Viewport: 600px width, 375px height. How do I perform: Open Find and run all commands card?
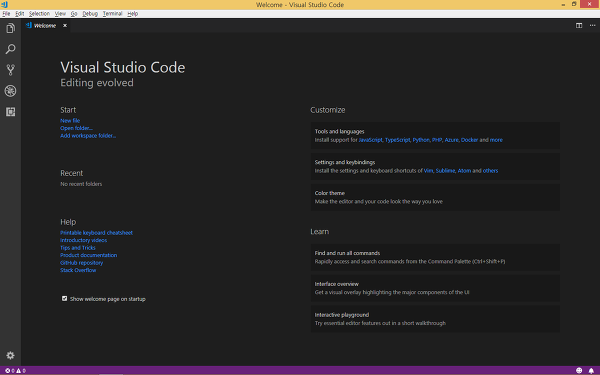[x=435, y=258]
